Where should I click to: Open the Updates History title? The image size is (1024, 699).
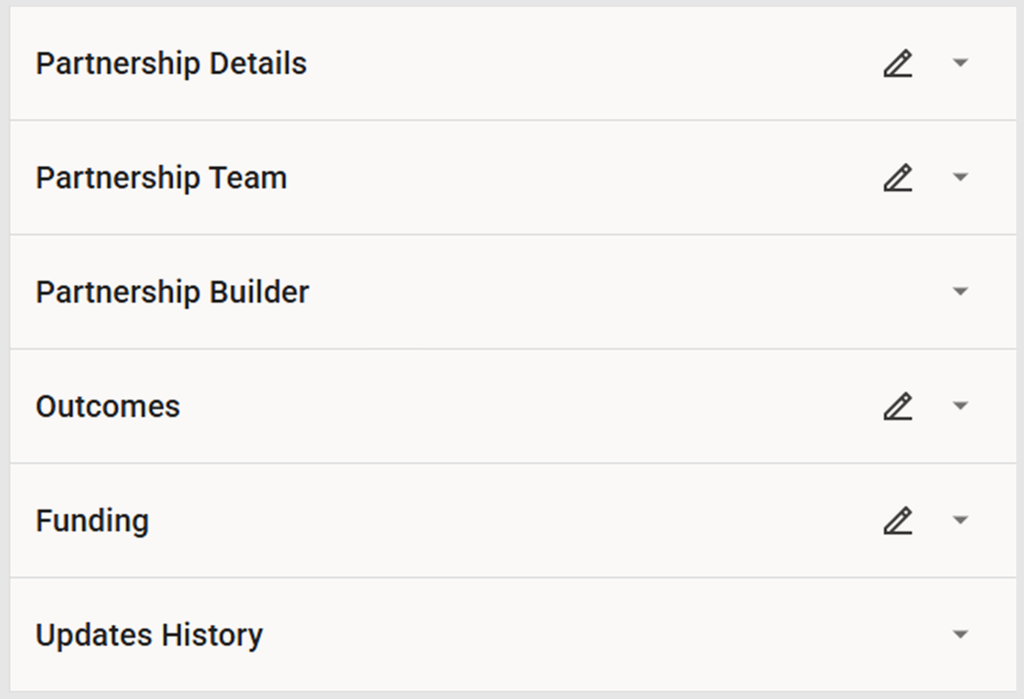coord(149,635)
